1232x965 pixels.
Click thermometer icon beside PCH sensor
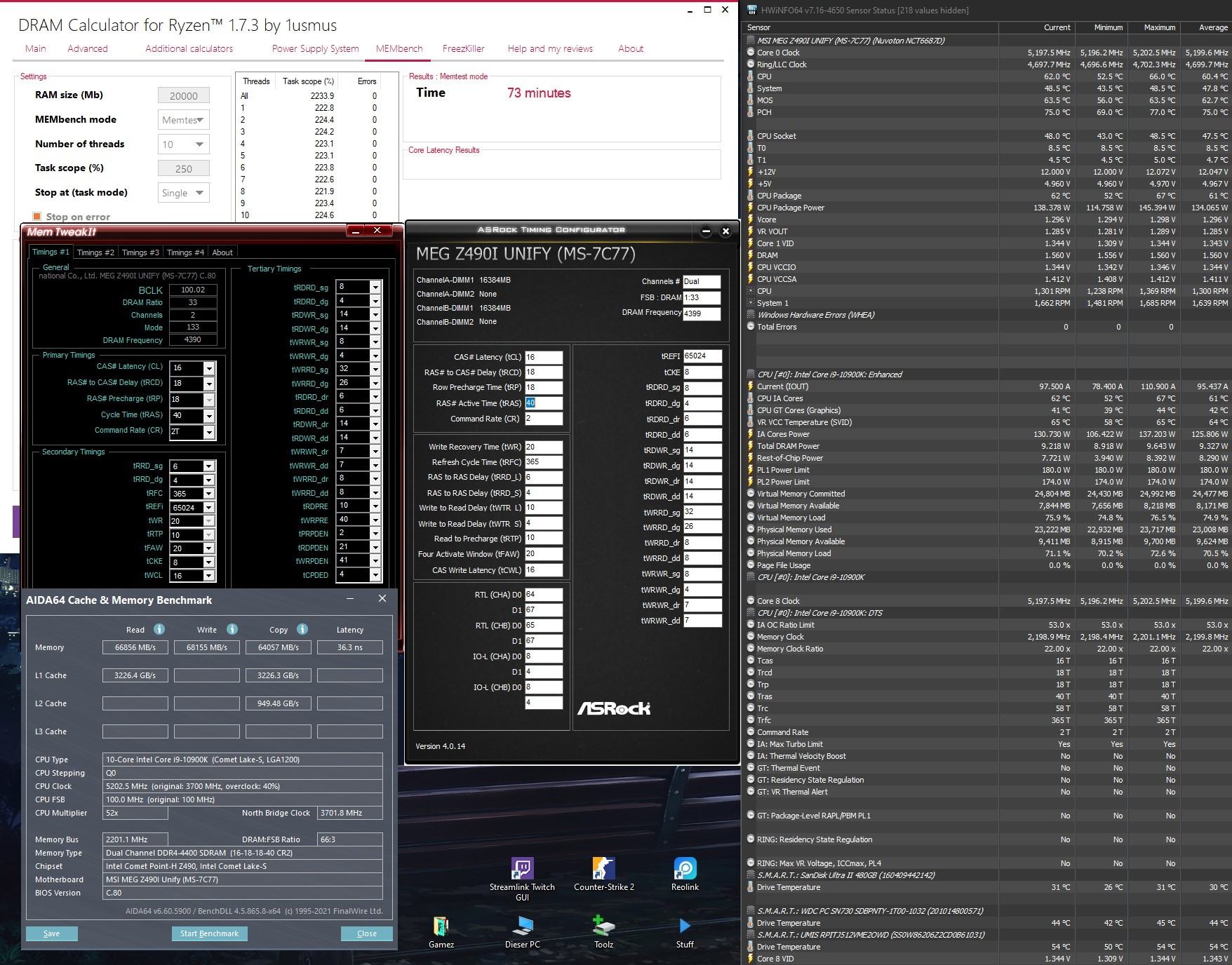[x=750, y=112]
